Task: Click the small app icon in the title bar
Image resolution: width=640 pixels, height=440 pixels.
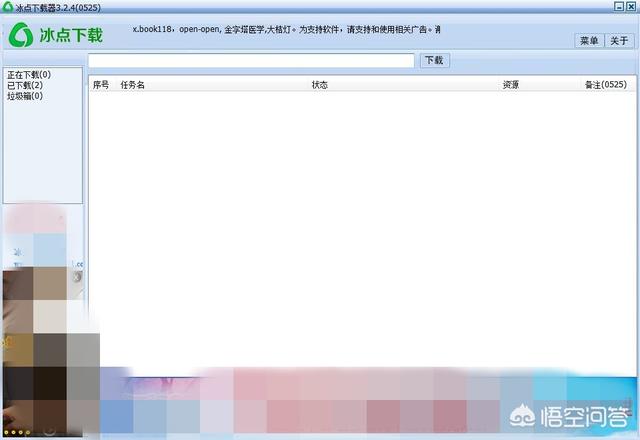Action: (7, 6)
